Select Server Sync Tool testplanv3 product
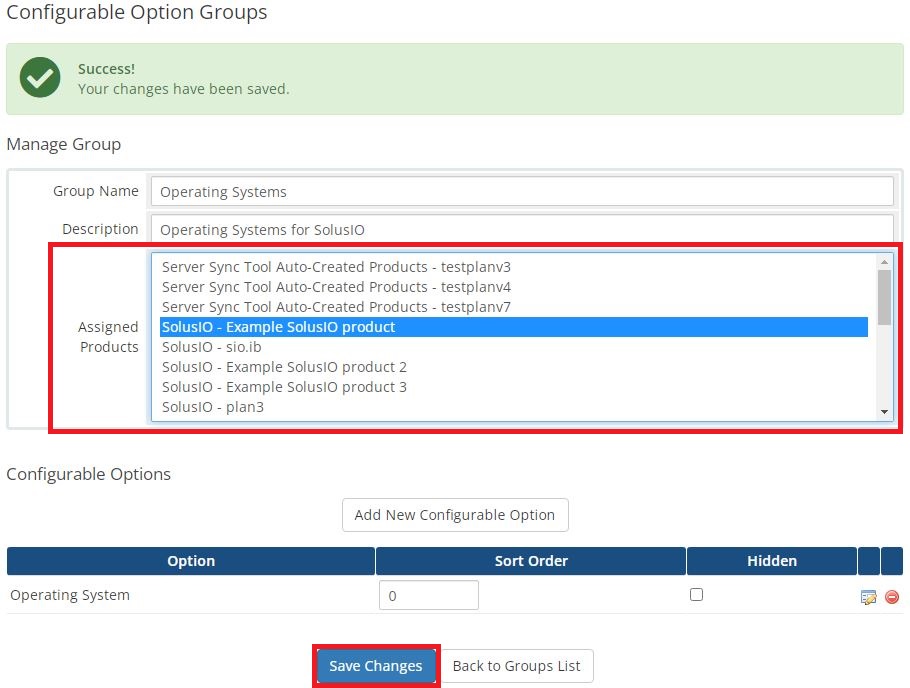Viewport: 910px width, 688px height. click(336, 267)
